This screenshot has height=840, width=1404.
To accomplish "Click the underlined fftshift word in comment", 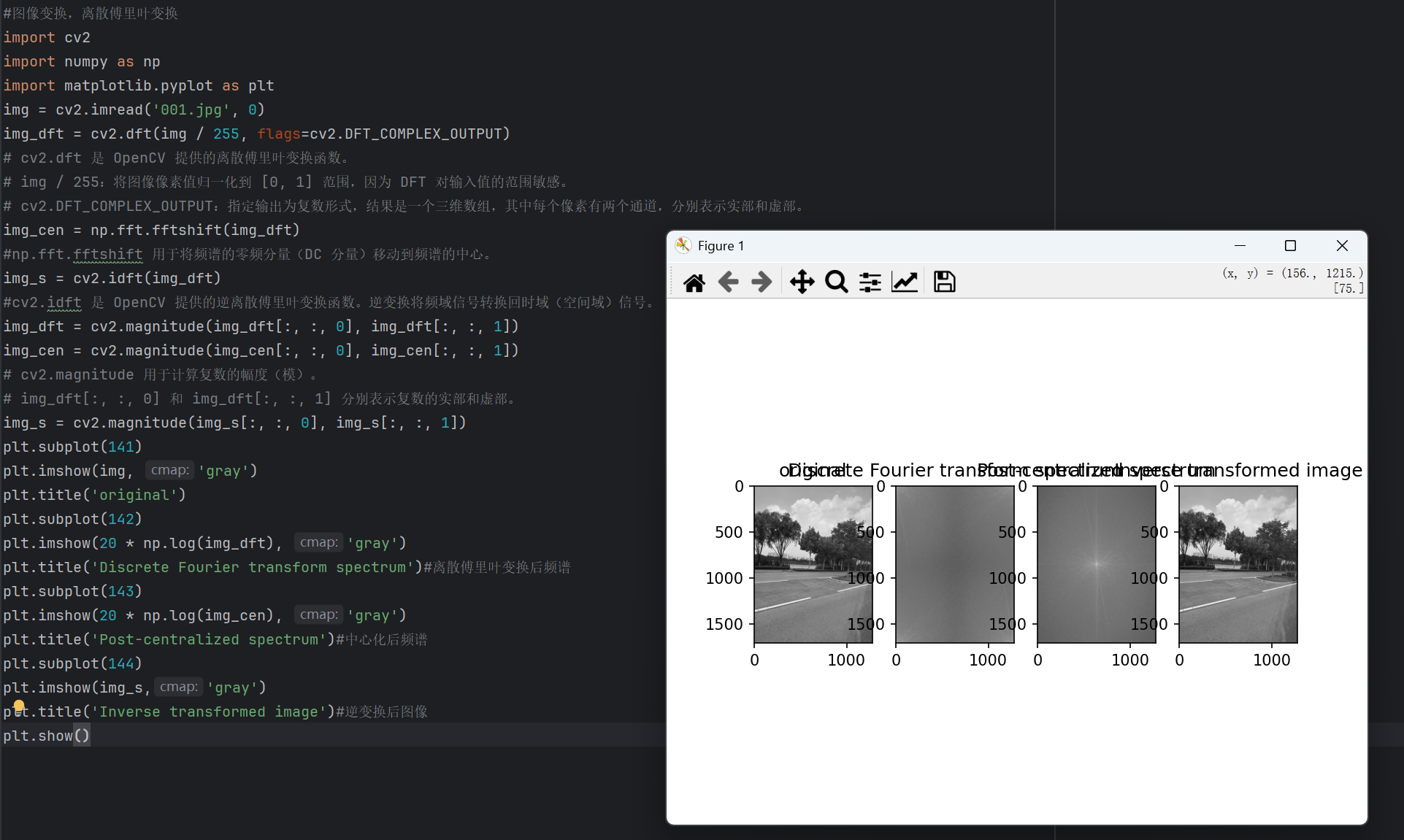I will pos(108,254).
